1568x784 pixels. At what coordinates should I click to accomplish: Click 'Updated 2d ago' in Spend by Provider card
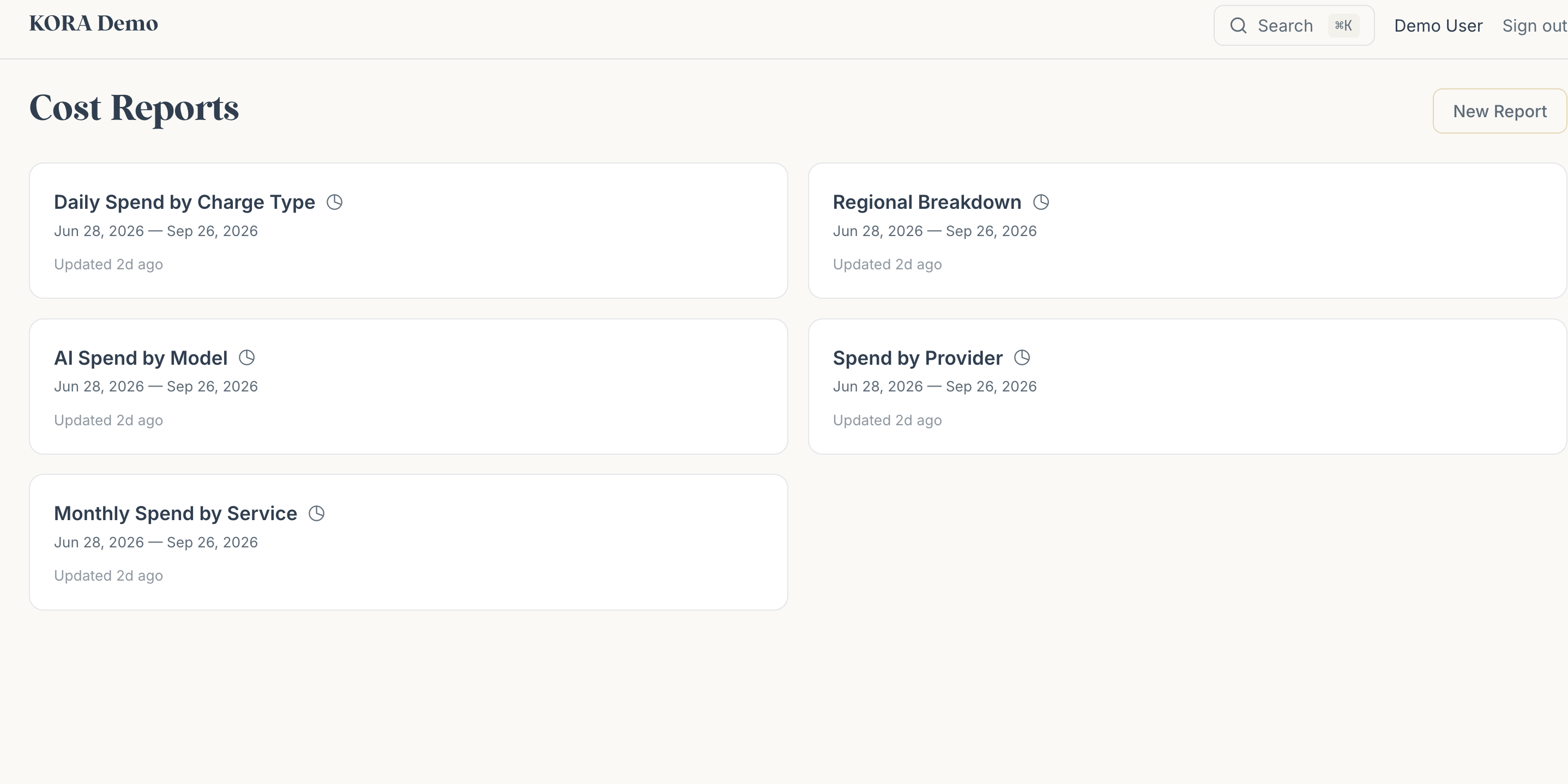887,420
